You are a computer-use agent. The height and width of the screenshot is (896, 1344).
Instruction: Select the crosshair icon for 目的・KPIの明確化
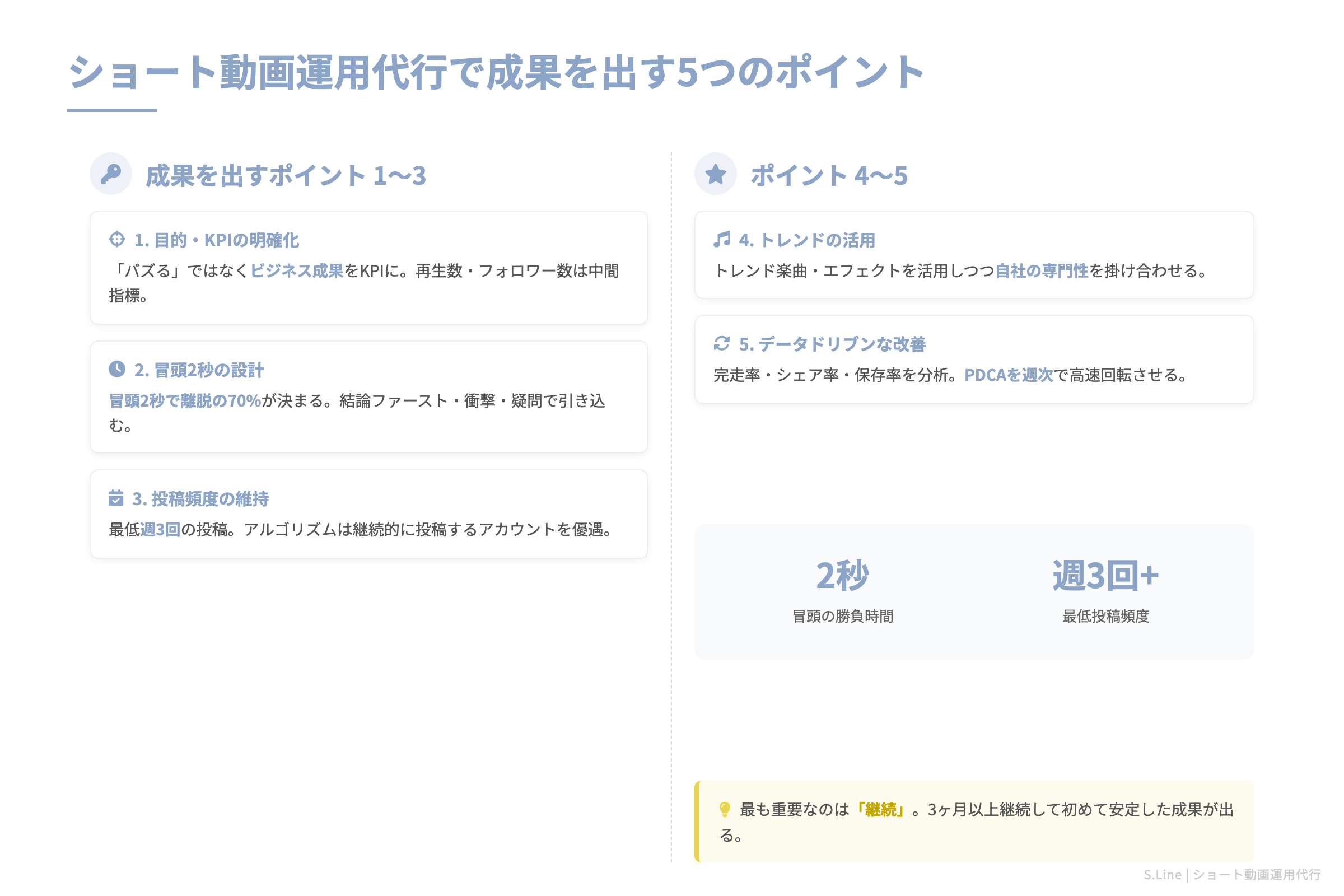click(x=118, y=241)
